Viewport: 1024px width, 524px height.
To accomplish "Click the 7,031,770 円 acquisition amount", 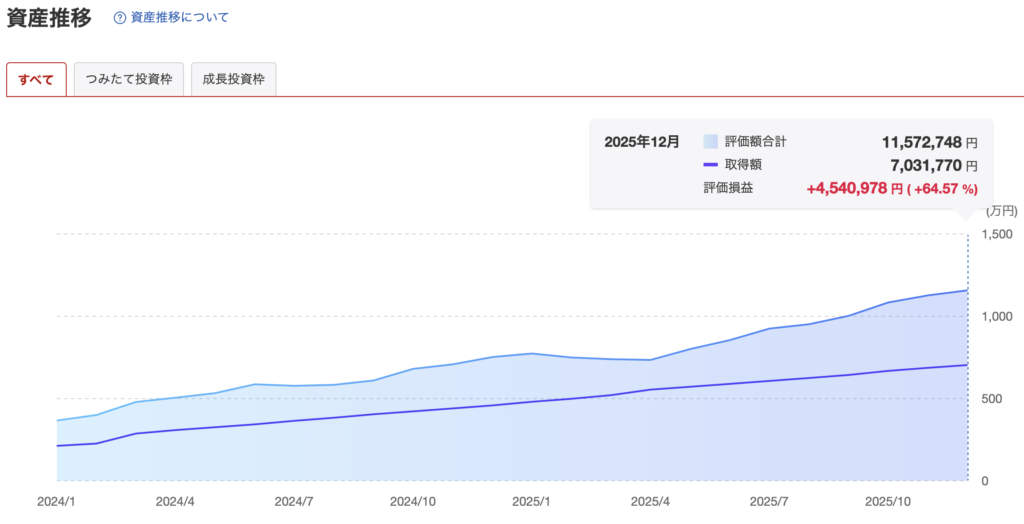I will [929, 165].
